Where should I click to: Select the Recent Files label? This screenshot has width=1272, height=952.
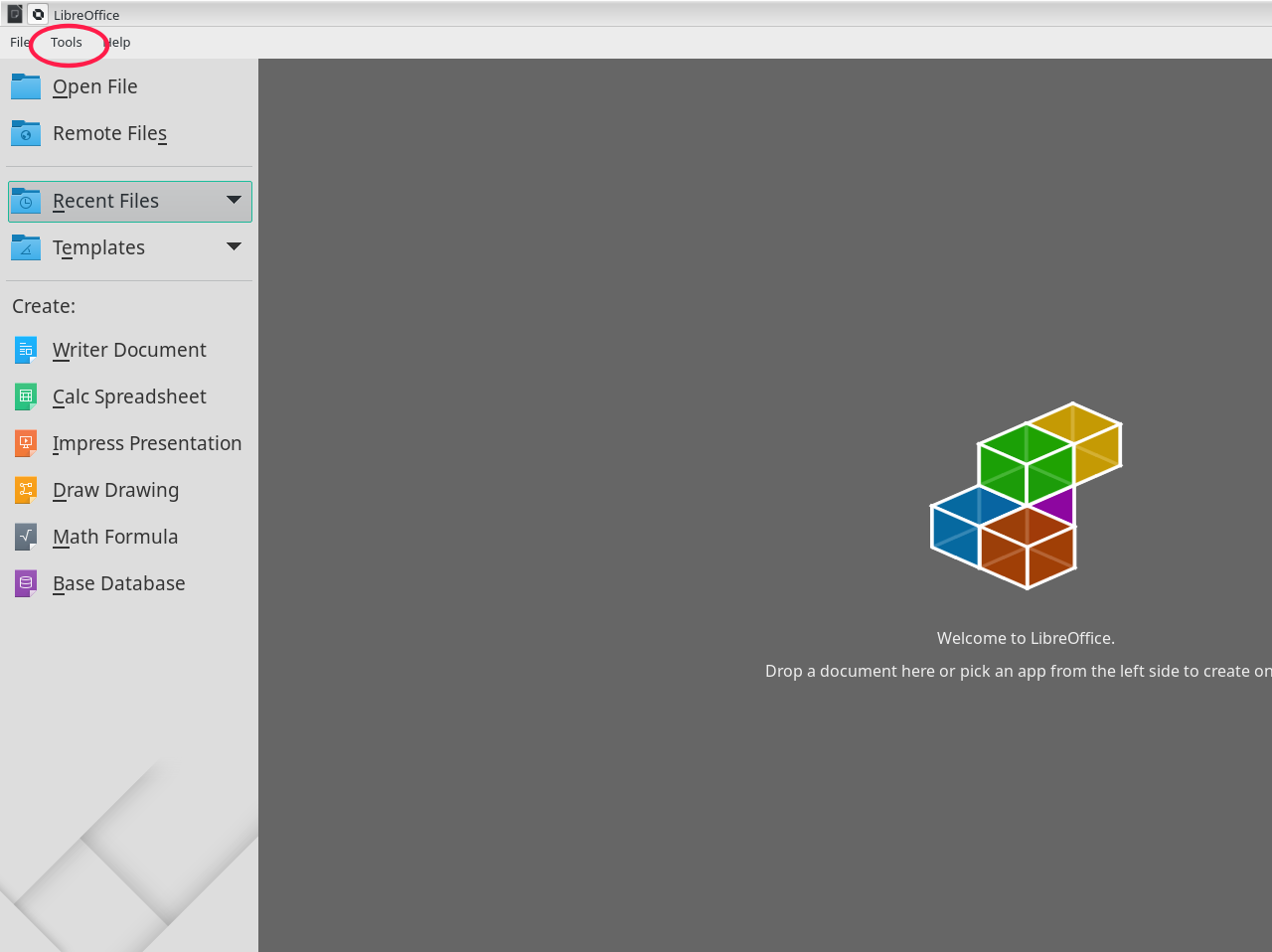click(x=105, y=201)
